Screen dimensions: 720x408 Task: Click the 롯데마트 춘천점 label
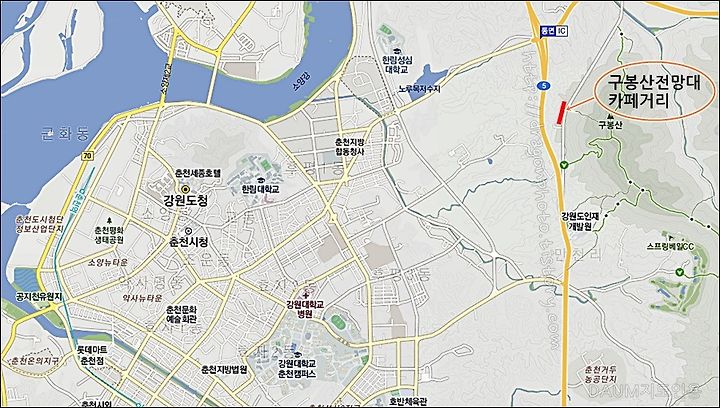(x=92, y=356)
